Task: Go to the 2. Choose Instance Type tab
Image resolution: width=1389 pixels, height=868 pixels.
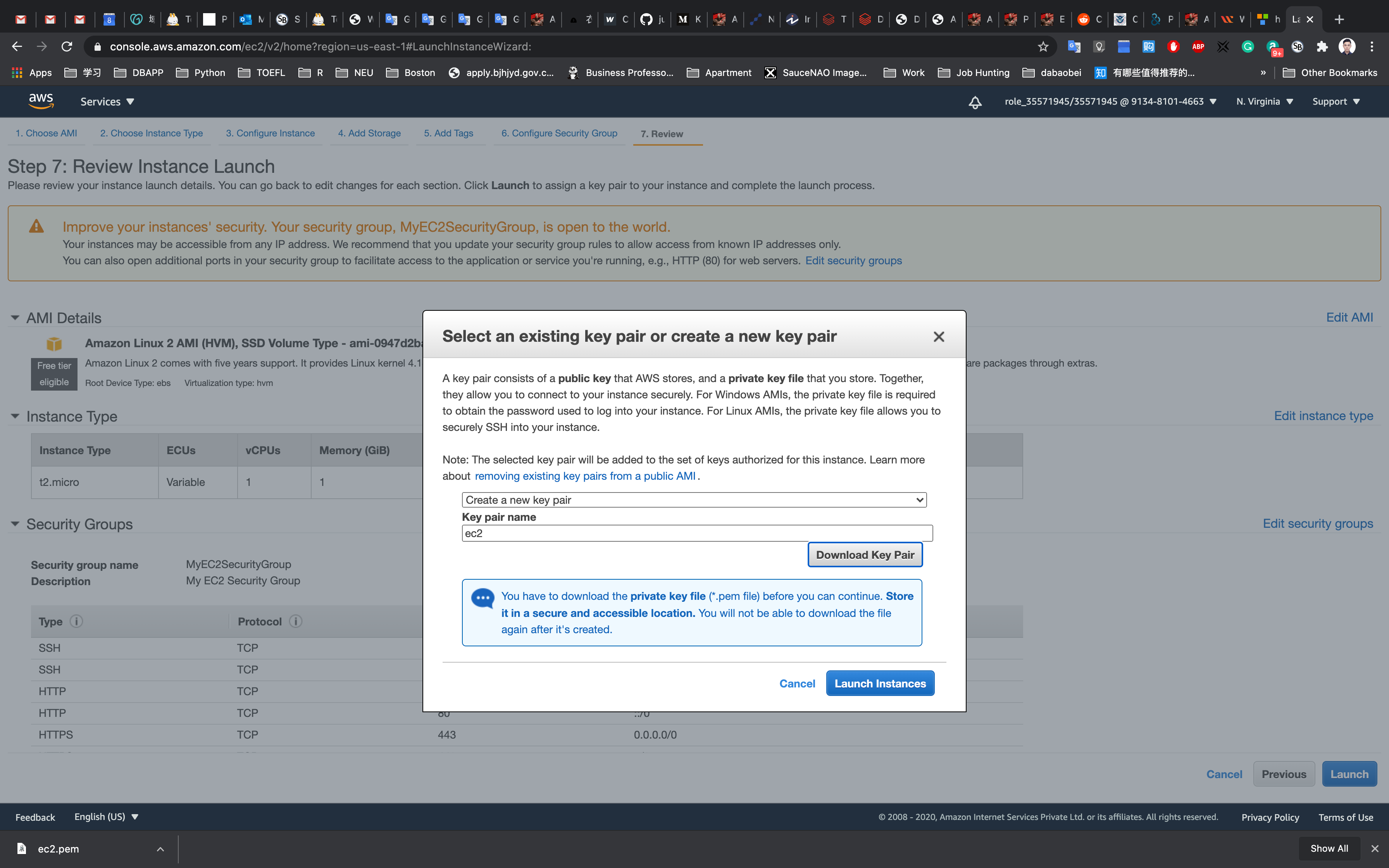Action: [x=151, y=133]
